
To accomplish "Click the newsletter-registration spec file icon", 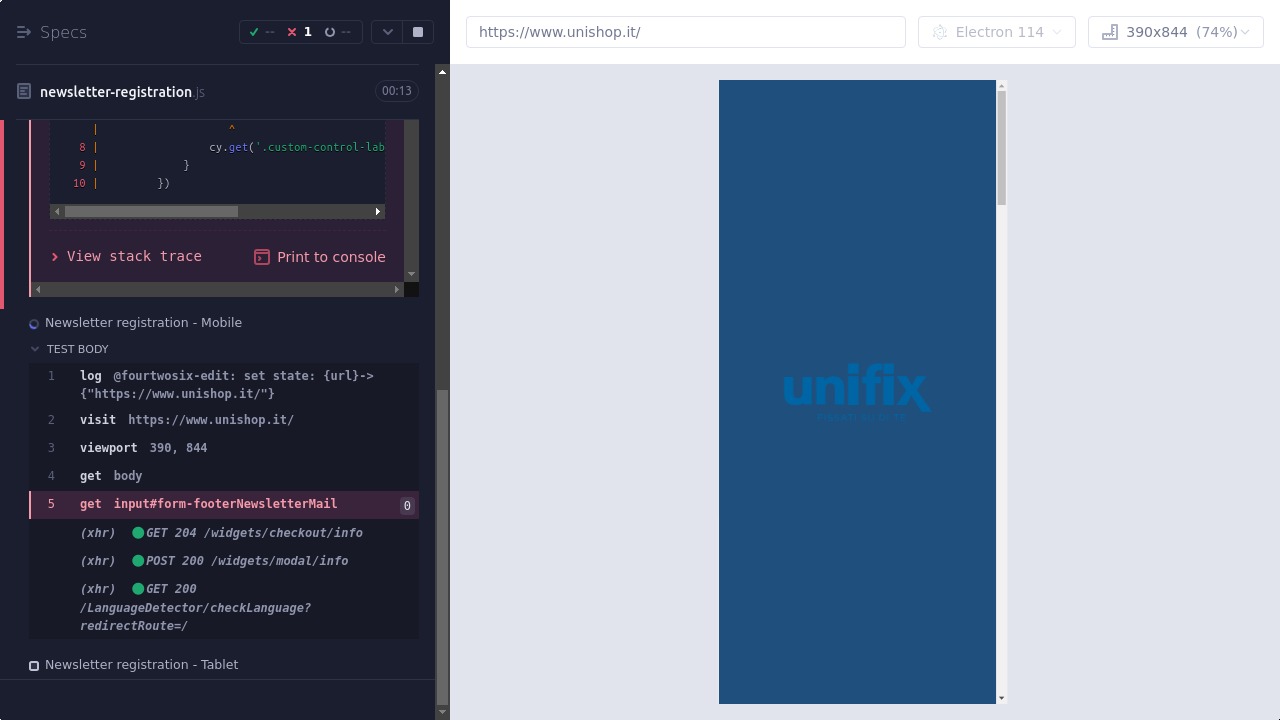I will [24, 92].
